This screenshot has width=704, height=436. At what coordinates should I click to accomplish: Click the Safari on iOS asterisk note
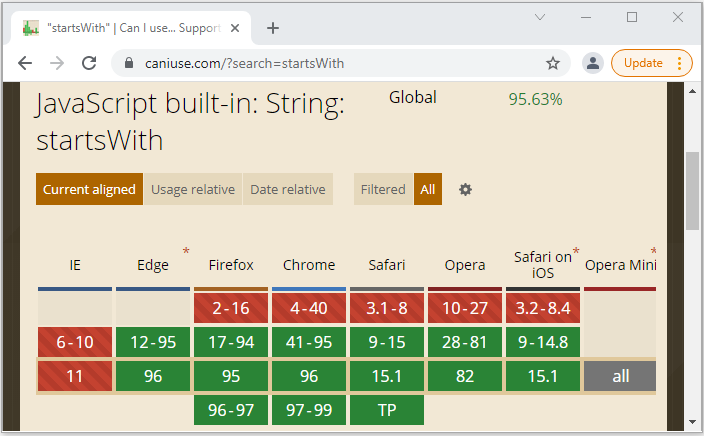click(576, 251)
